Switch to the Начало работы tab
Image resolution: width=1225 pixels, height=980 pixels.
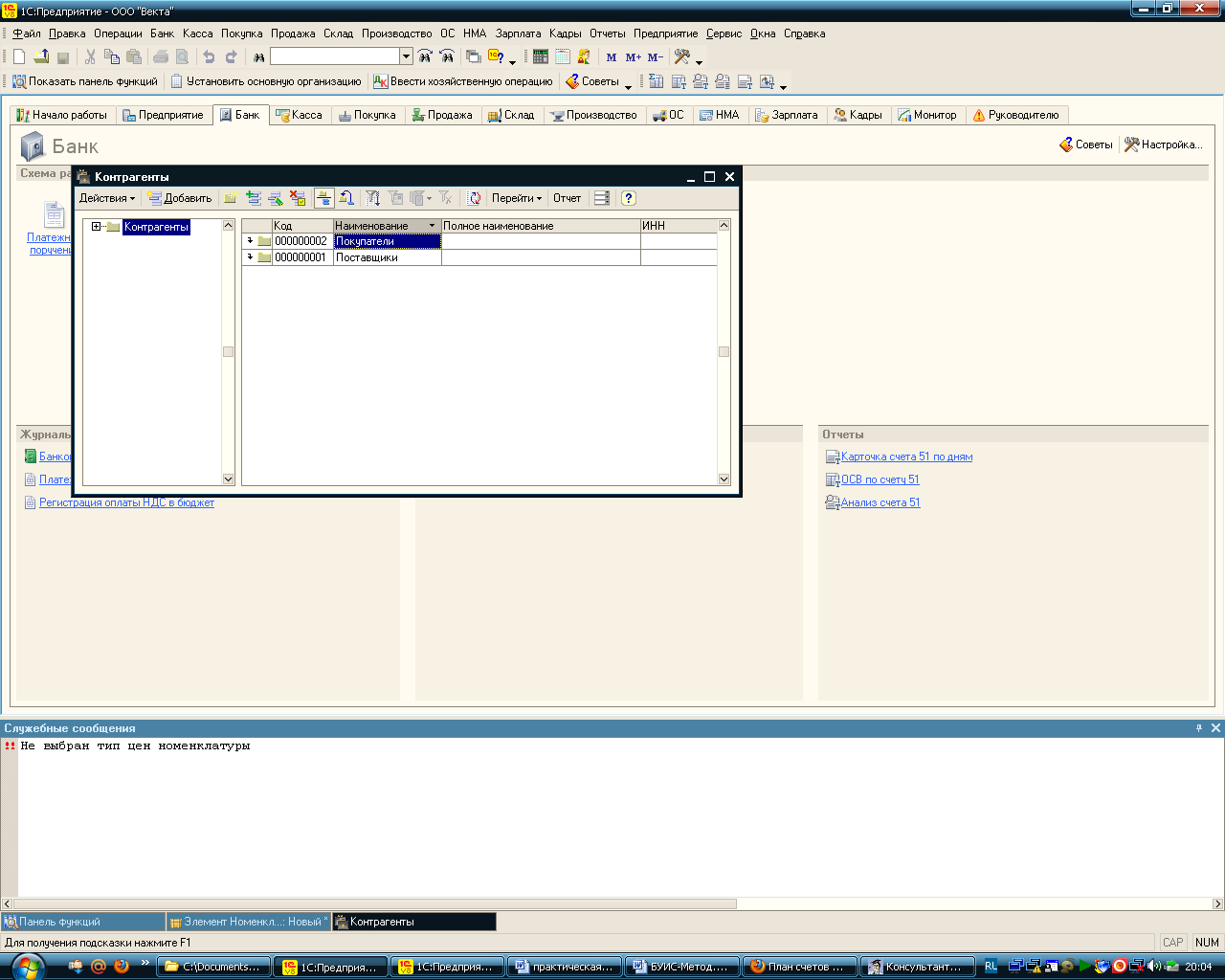[62, 115]
